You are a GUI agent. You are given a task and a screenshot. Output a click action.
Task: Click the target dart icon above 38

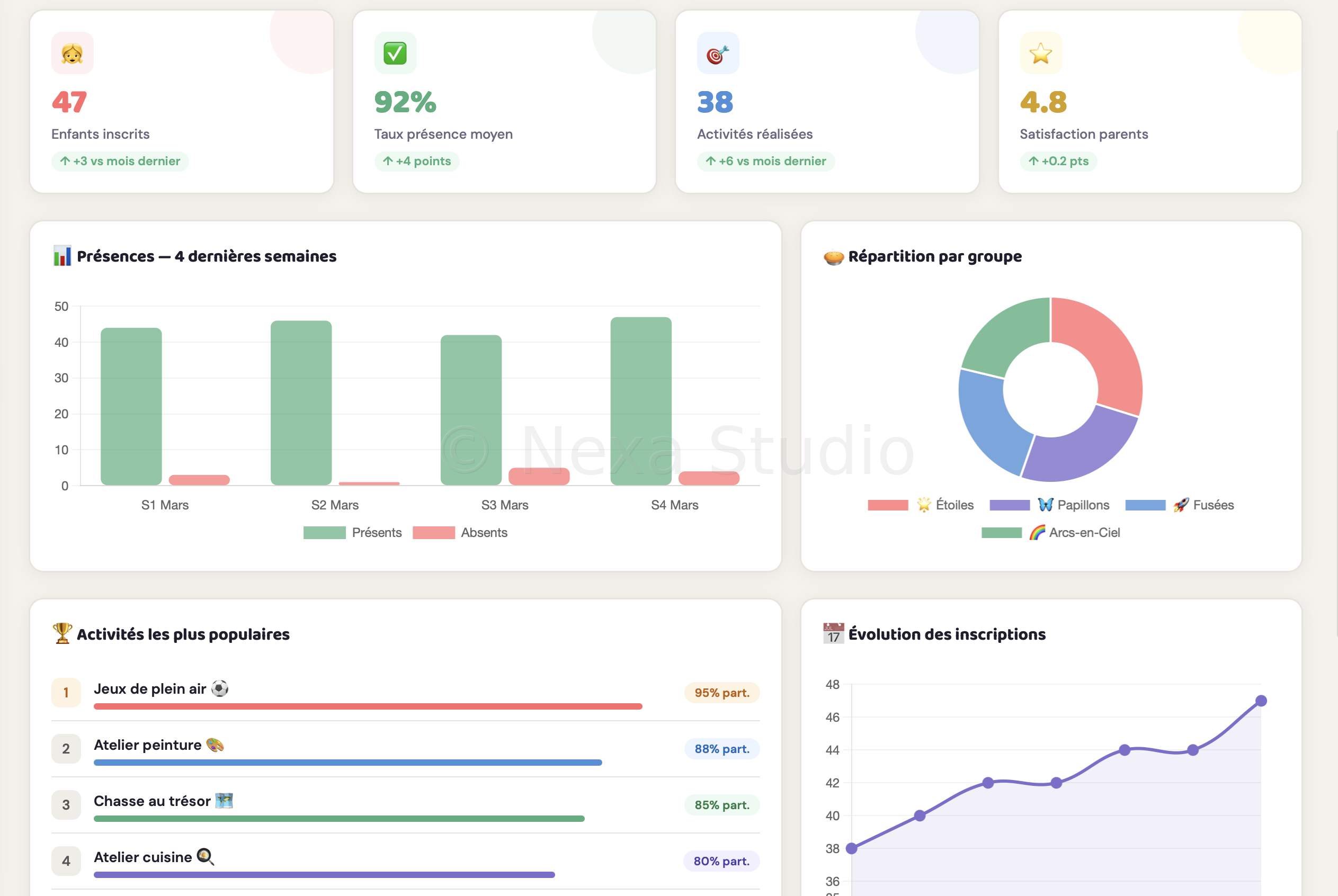[718, 53]
